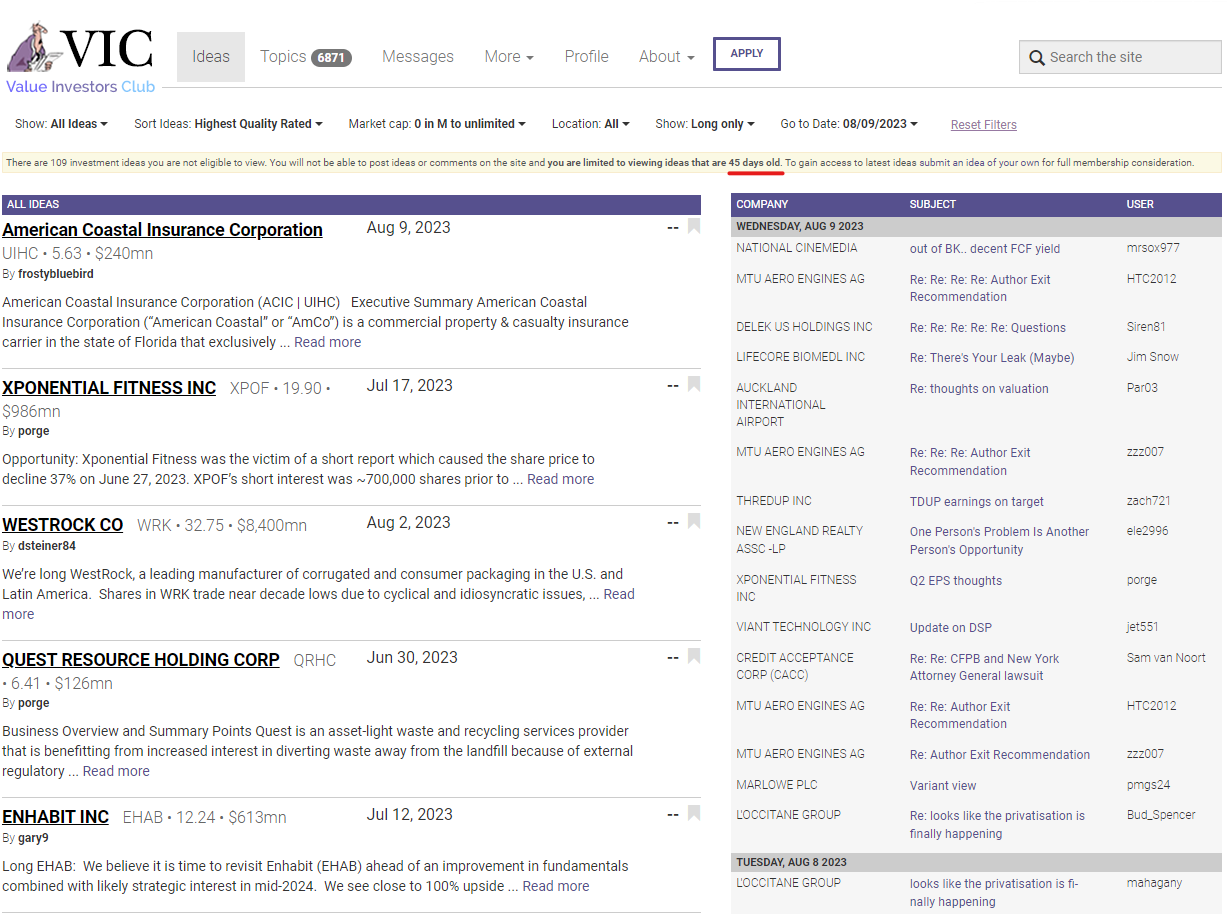Toggle bookmark on Enhabit Inc idea
This screenshot has width=1227, height=914.
(x=694, y=814)
